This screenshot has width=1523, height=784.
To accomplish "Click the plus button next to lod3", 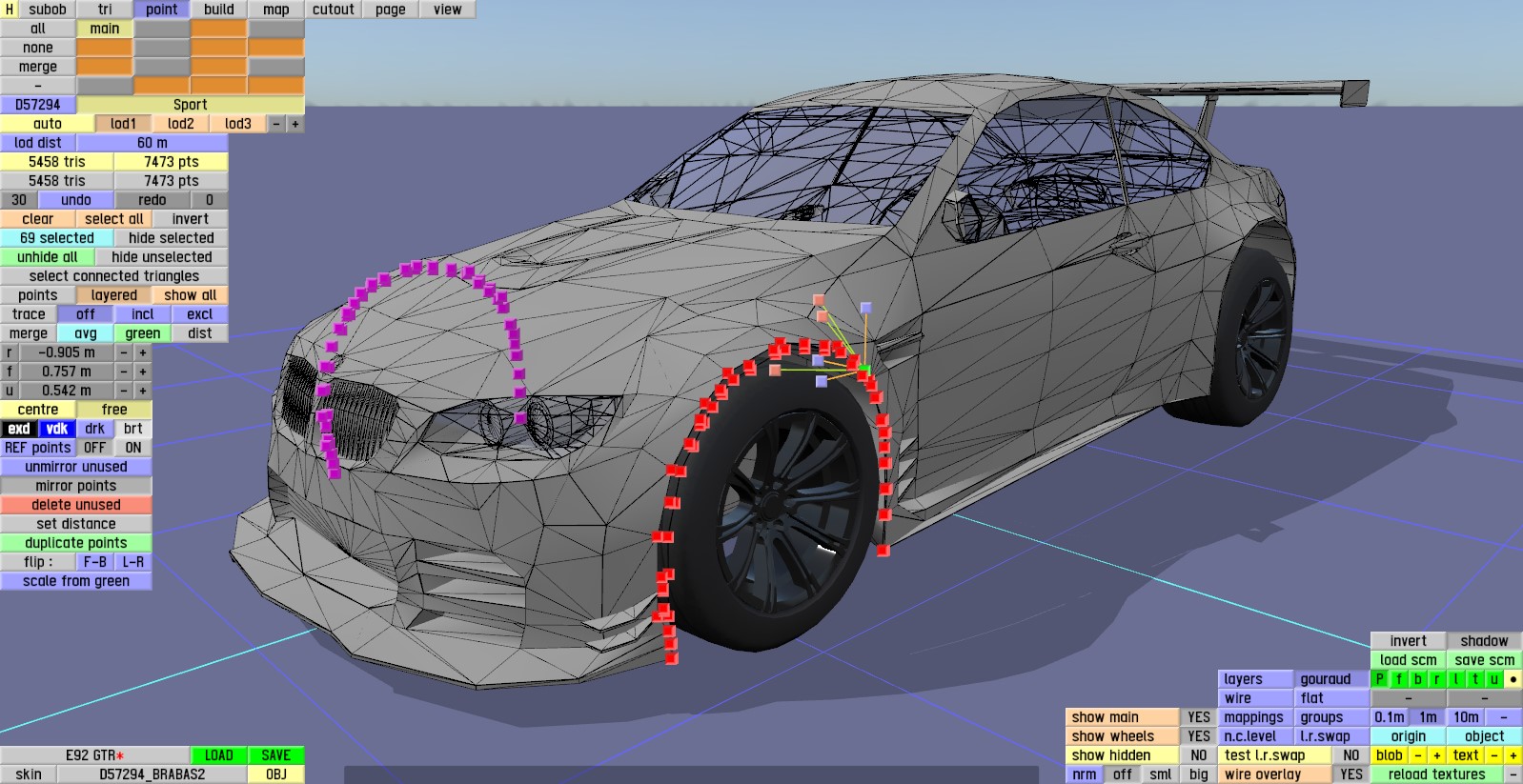I will click(x=295, y=124).
